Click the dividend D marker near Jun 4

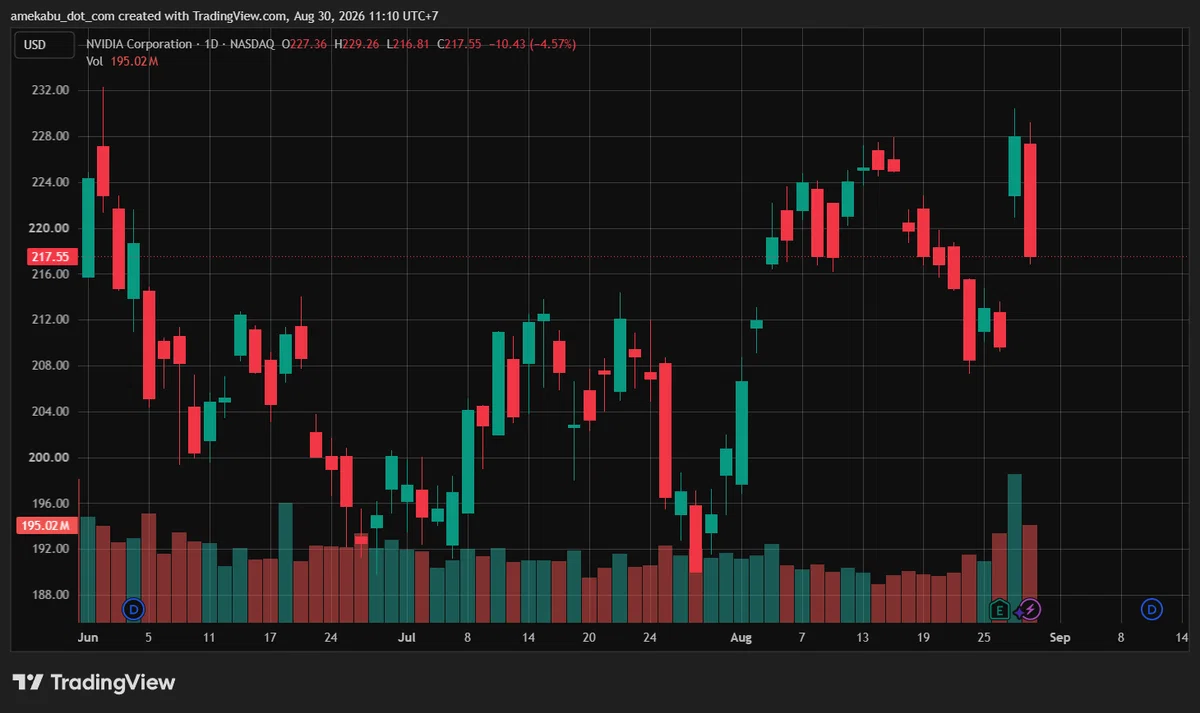134,608
